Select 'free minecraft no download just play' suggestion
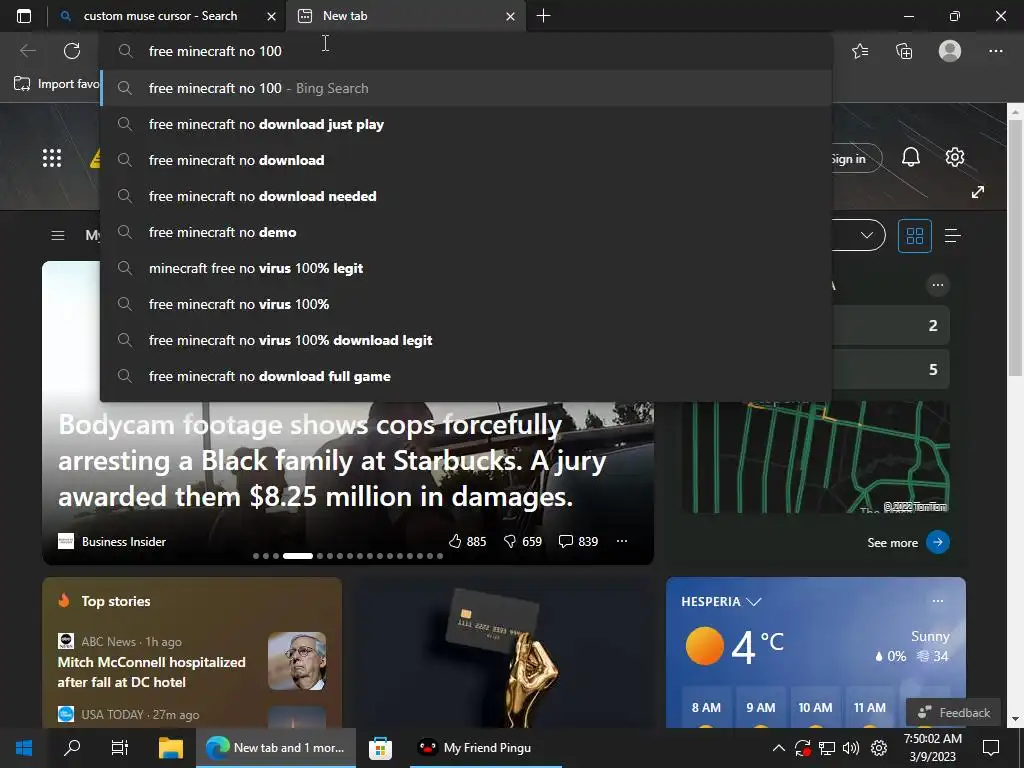The width and height of the screenshot is (1024, 768). [x=466, y=124]
